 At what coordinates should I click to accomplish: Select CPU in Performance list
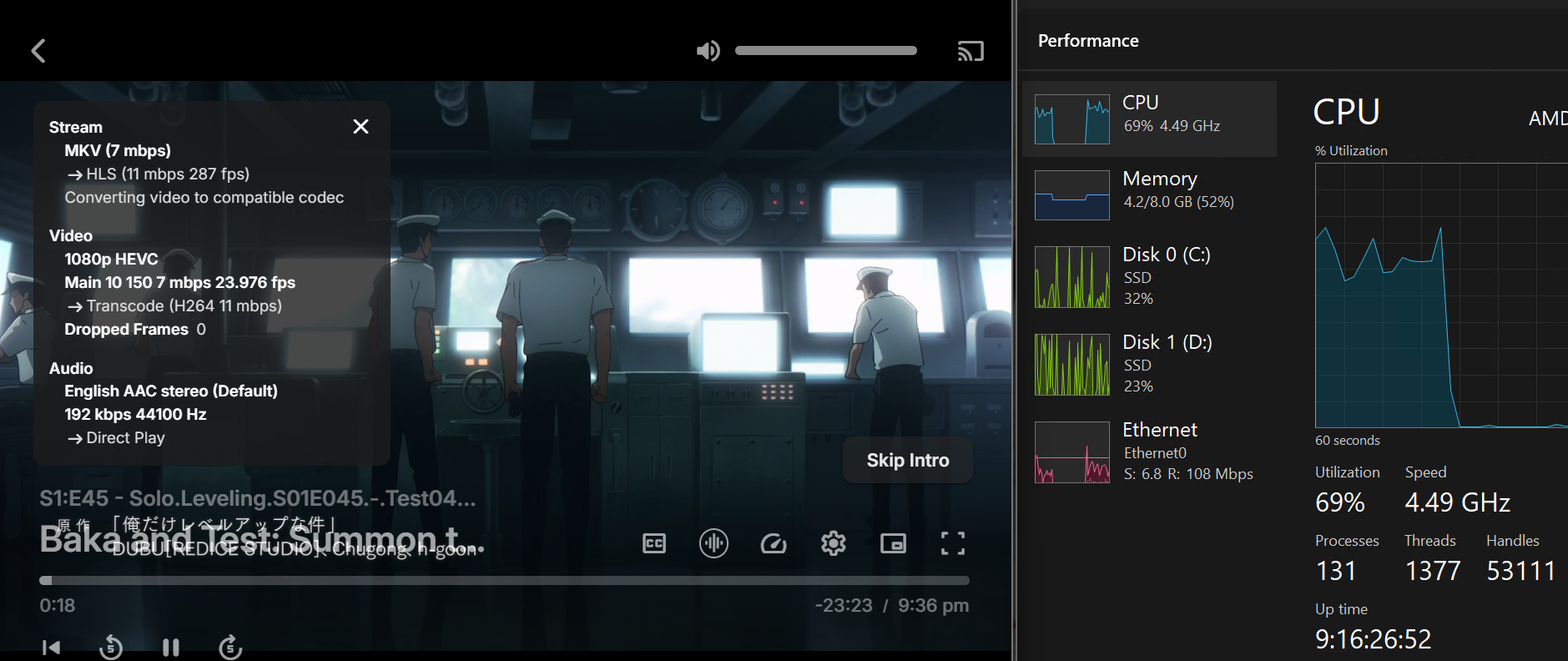[1149, 119]
